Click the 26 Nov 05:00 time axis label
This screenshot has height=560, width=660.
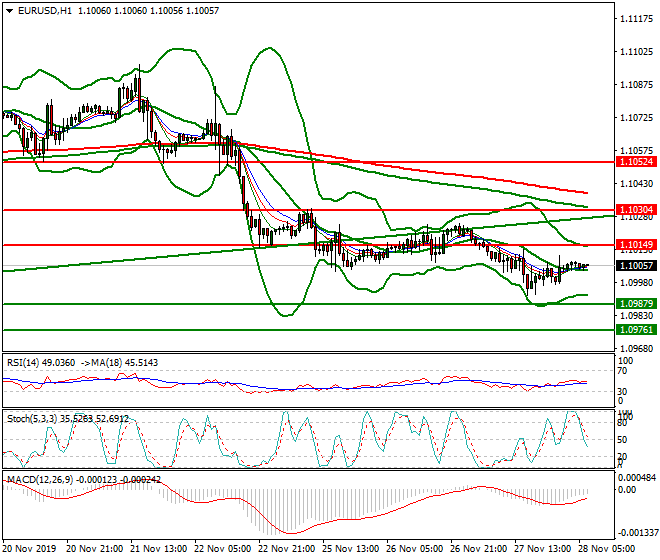pos(415,549)
